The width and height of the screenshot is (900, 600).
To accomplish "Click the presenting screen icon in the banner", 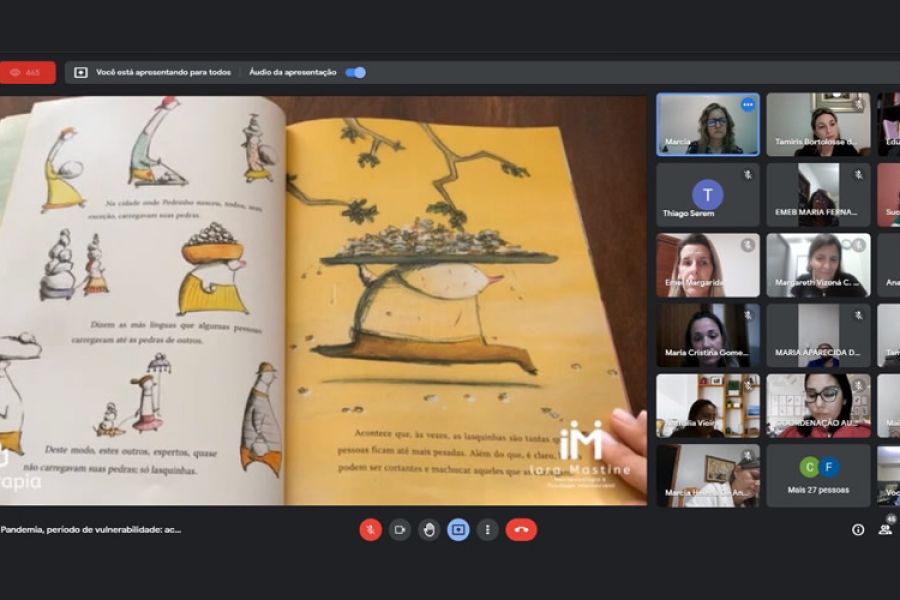I will (81, 72).
